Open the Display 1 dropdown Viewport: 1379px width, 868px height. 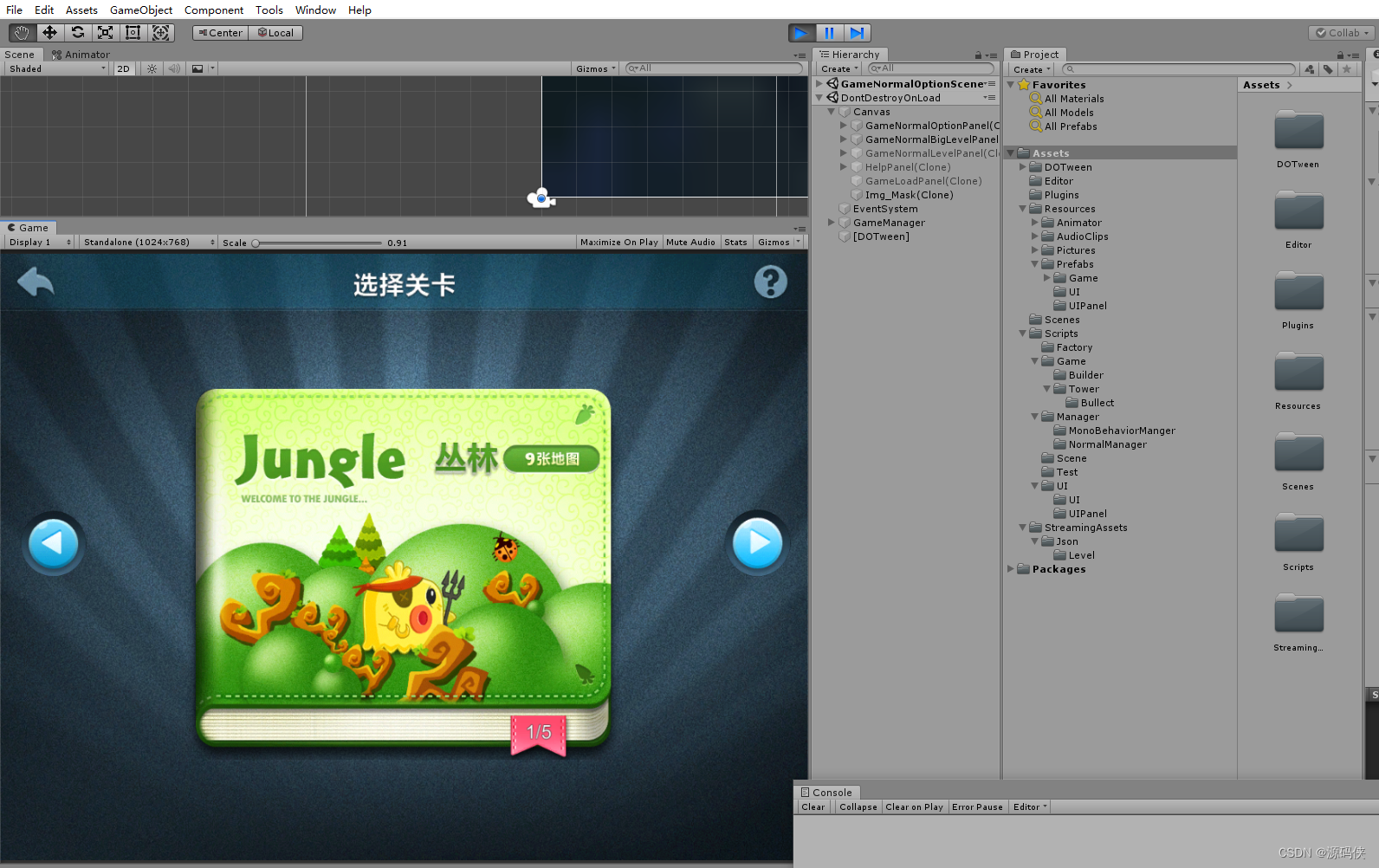point(39,243)
